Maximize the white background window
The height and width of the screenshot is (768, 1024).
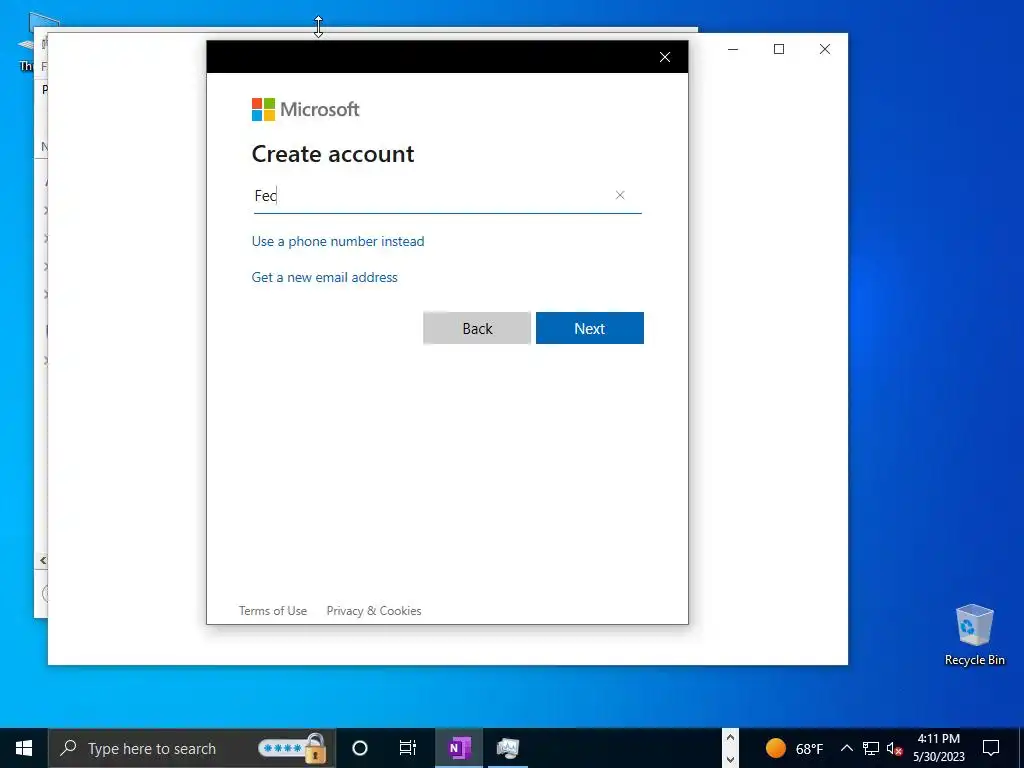point(778,49)
